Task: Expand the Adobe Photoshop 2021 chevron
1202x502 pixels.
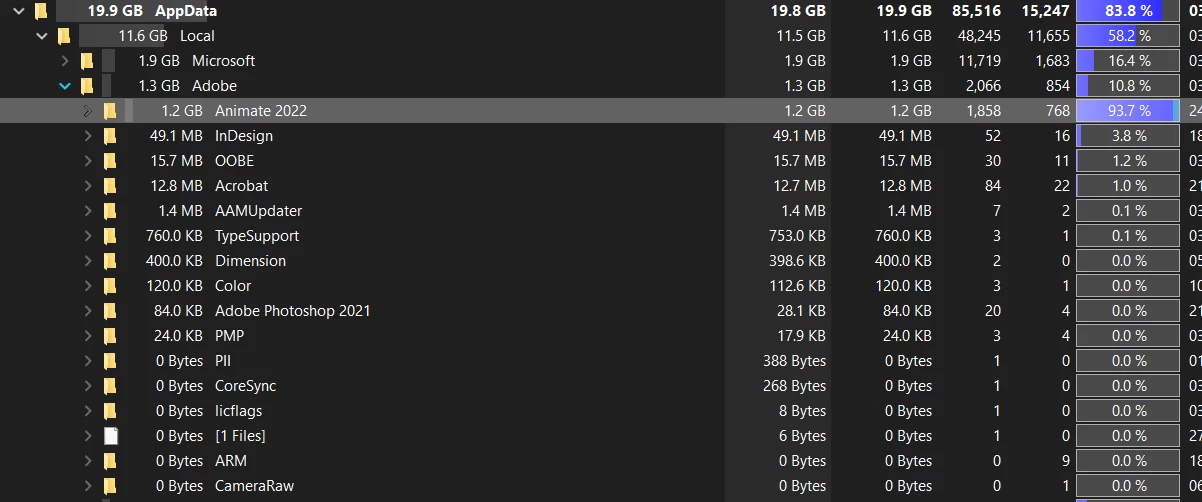Action: click(x=87, y=311)
